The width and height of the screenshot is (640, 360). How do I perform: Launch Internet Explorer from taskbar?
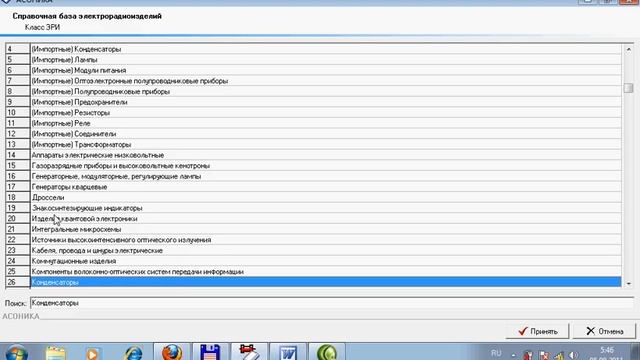point(133,353)
